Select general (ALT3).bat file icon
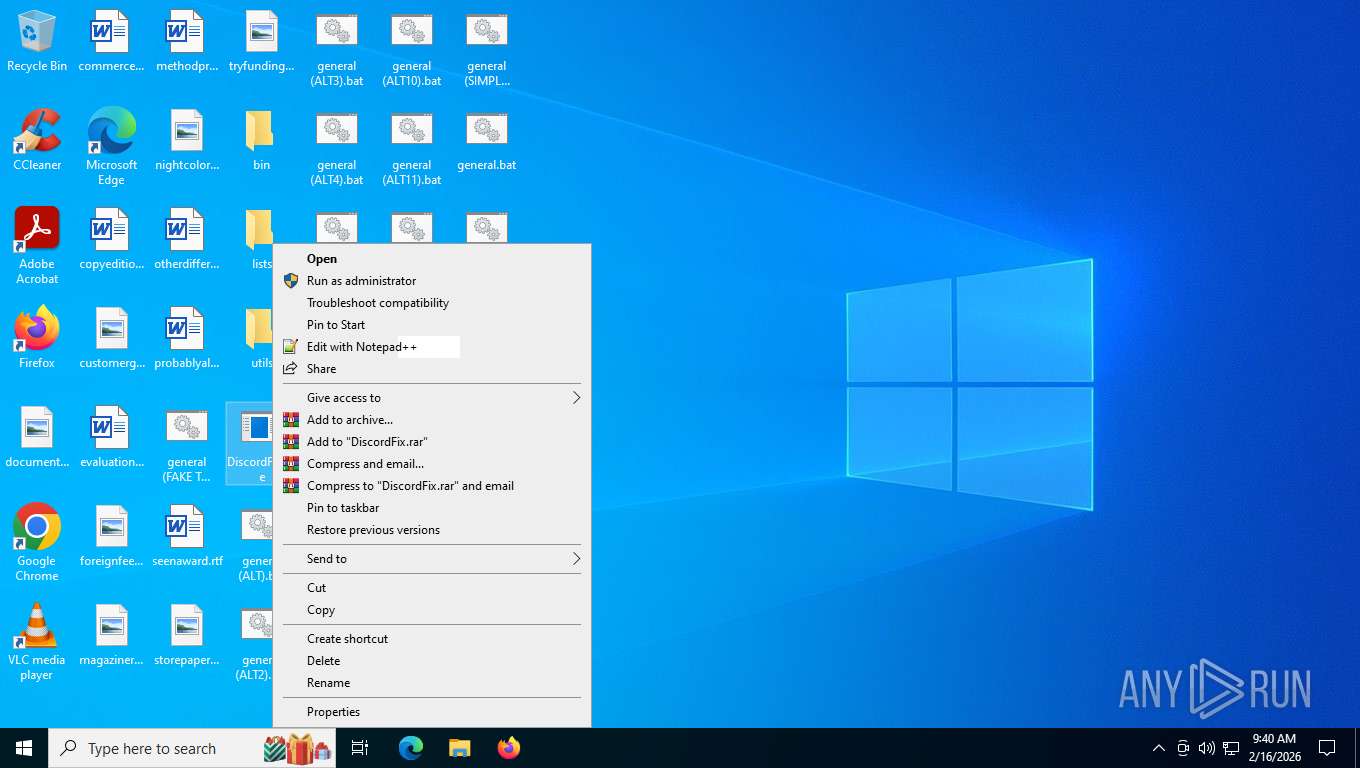Image resolution: width=1360 pixels, height=768 pixels. (x=337, y=49)
